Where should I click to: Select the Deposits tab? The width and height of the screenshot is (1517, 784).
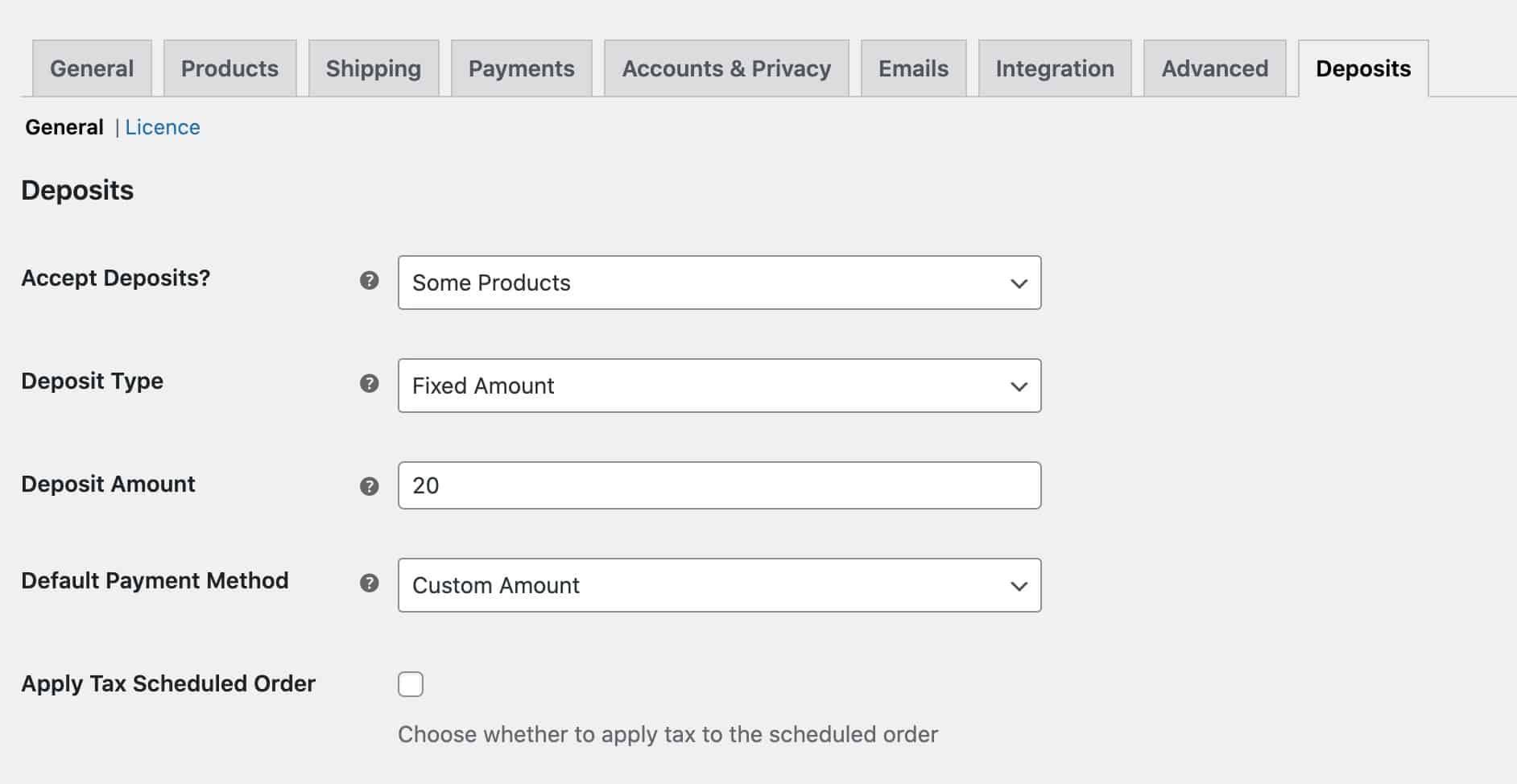pyautogui.click(x=1363, y=68)
